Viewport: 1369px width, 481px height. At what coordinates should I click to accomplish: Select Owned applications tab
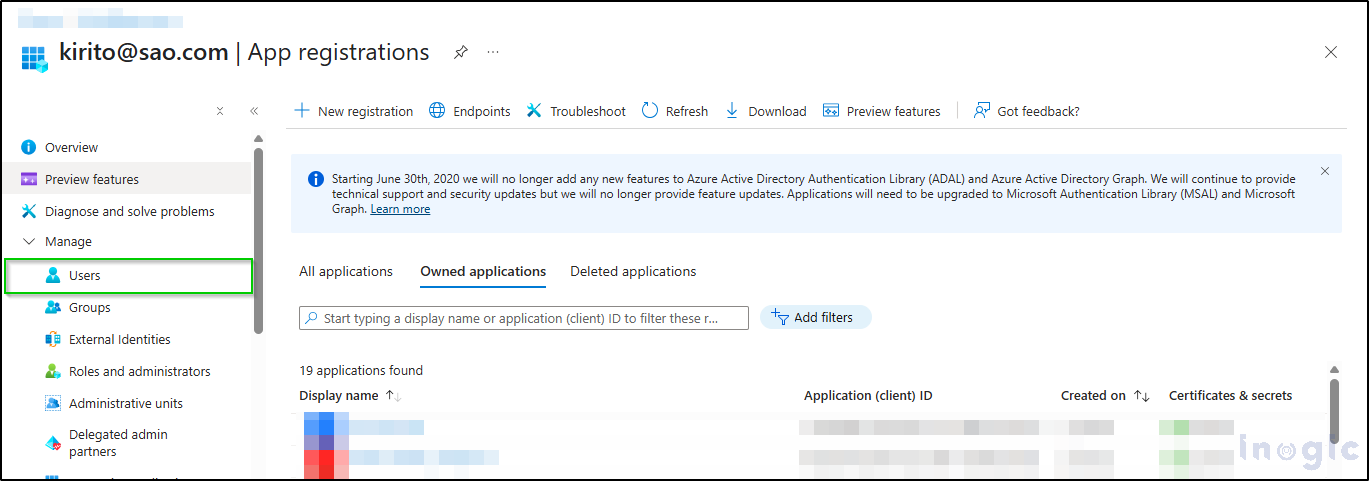tap(483, 272)
